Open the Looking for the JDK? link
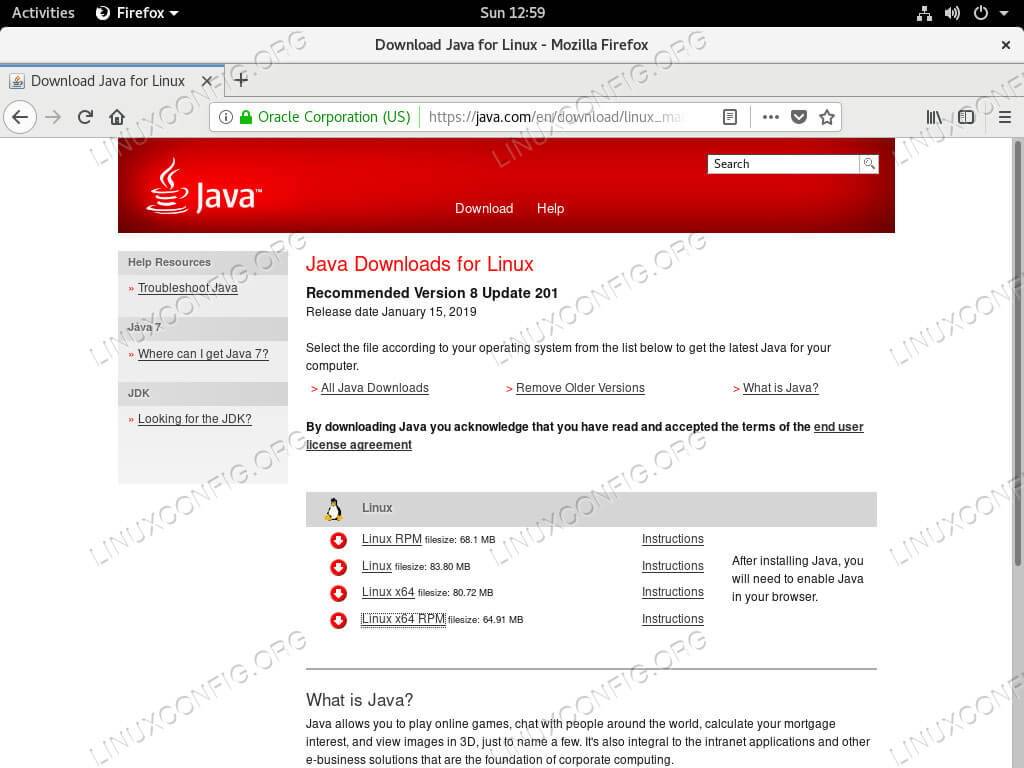Viewport: 1024px width, 768px height. click(195, 419)
